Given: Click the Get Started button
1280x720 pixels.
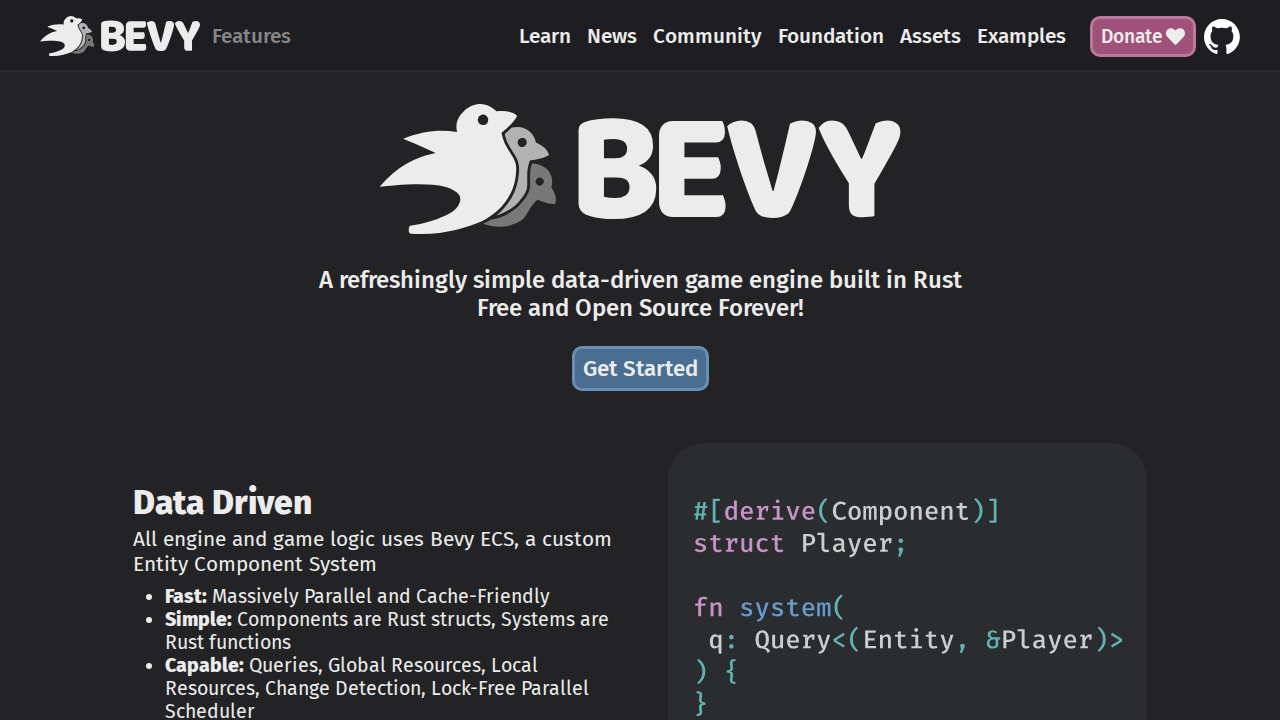Looking at the screenshot, I should click(640, 368).
